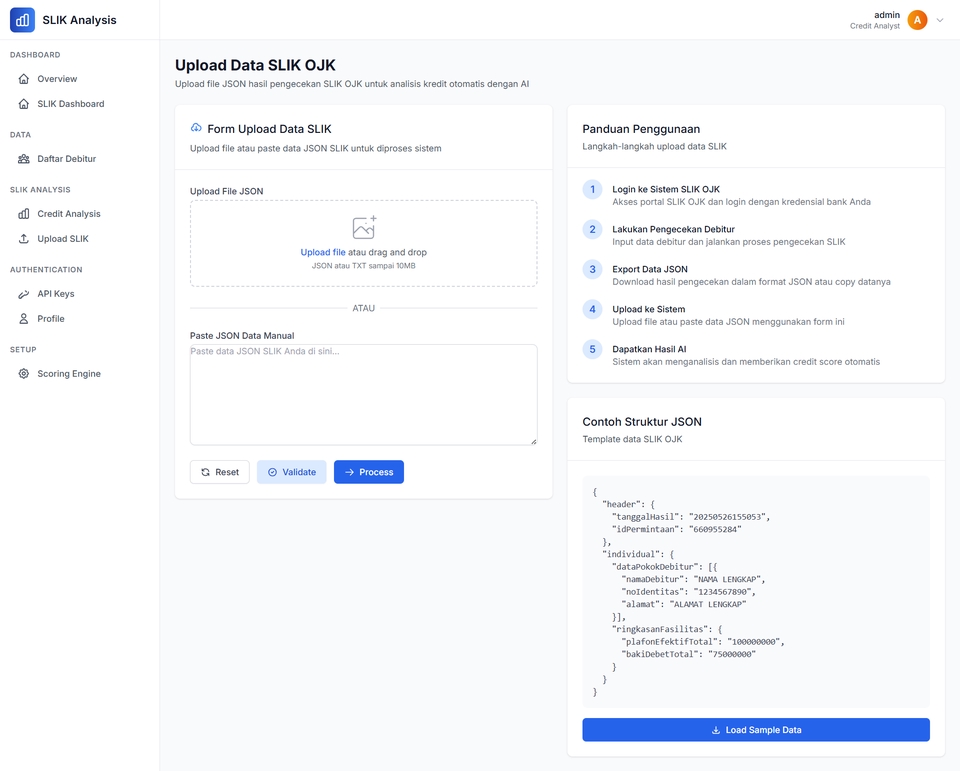Click the Upload file link
960x771 pixels.
click(x=323, y=252)
